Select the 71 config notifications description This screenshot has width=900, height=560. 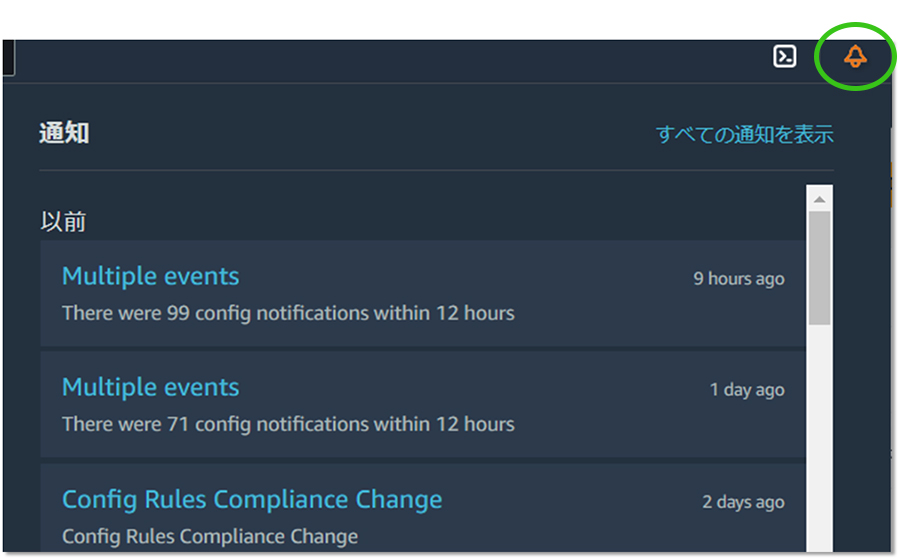(288, 425)
